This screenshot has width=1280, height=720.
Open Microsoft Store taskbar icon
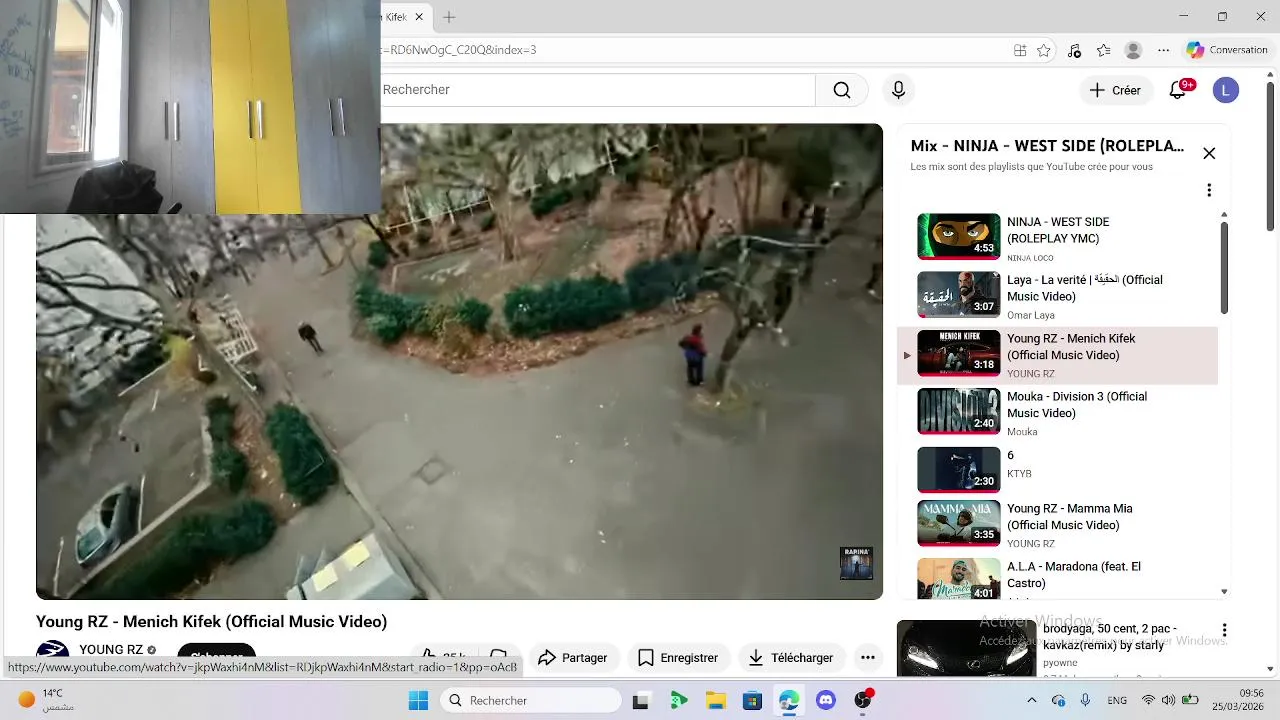point(752,701)
